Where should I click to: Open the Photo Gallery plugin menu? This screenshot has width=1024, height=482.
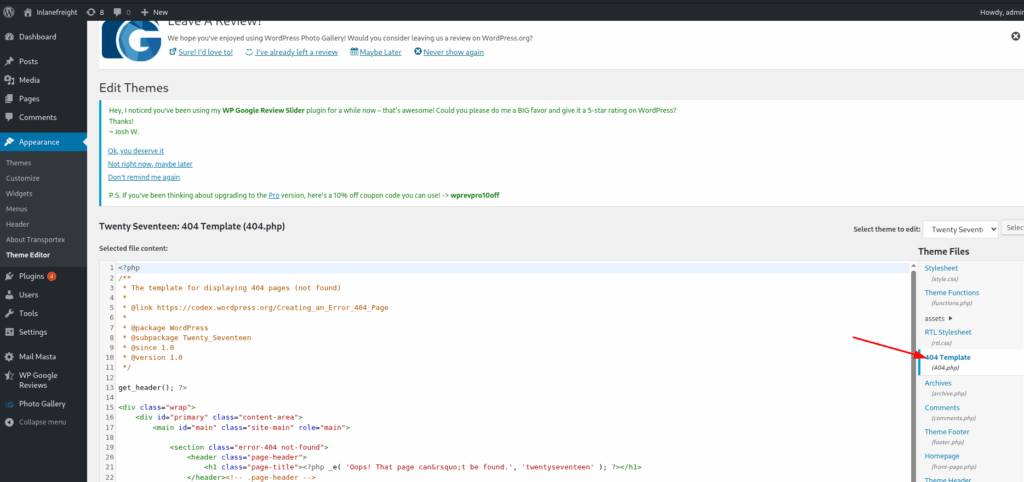[41, 404]
